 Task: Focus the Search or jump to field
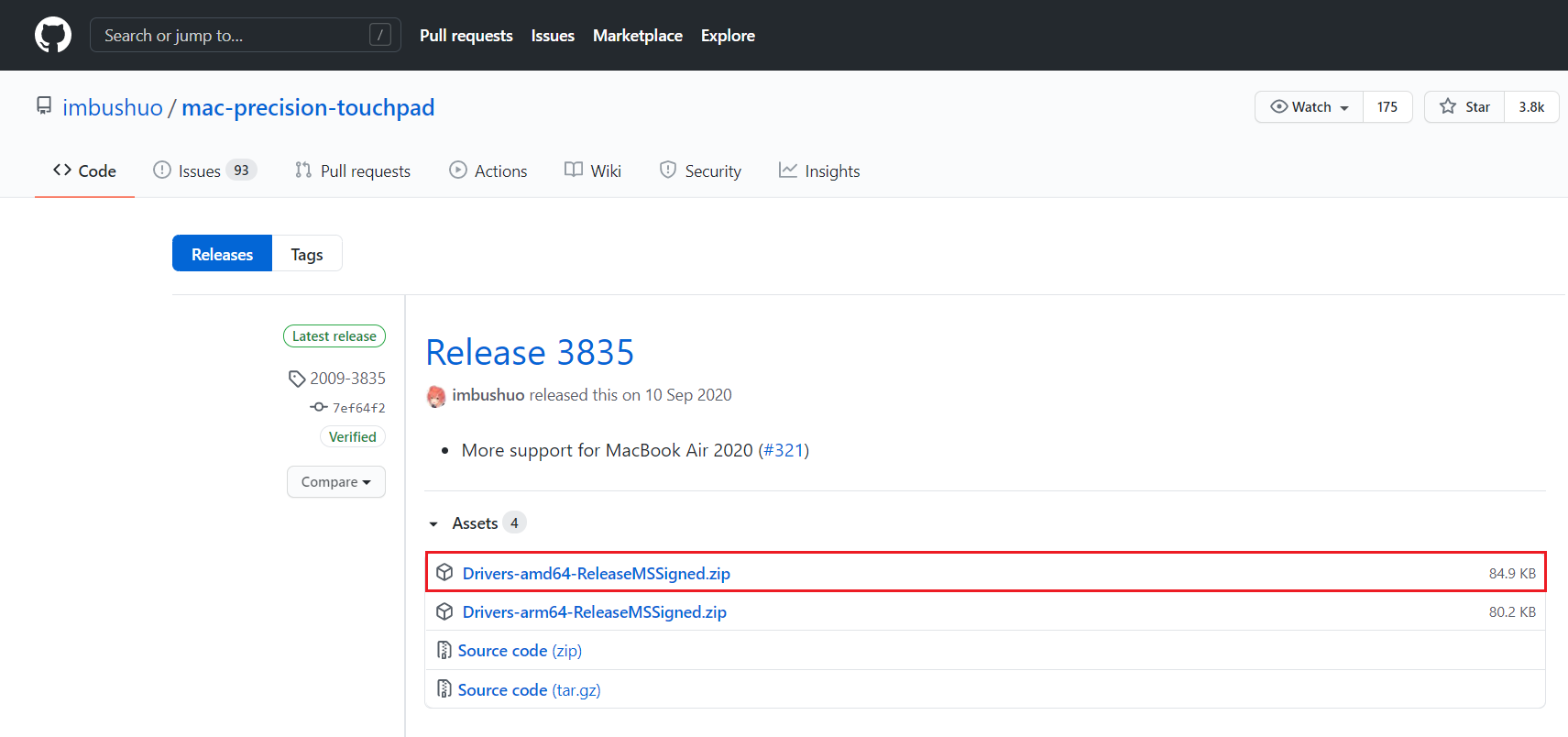246,35
